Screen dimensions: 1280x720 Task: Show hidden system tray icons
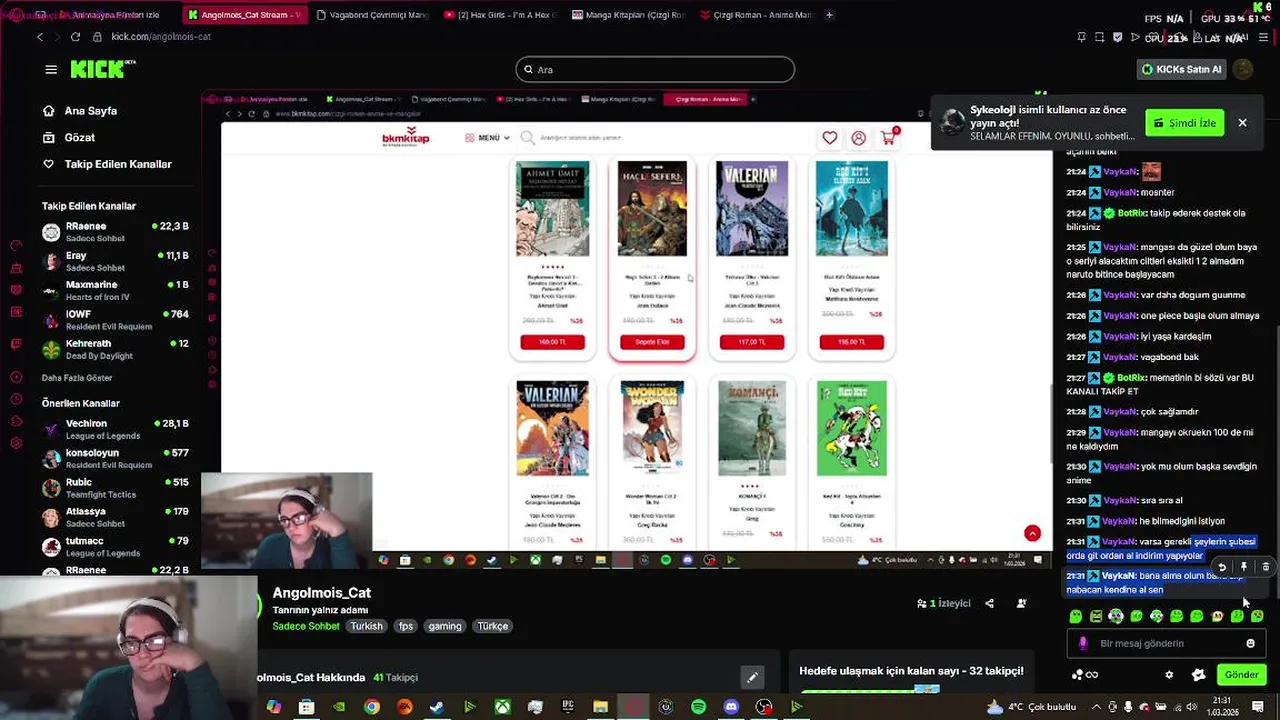tap(1096, 707)
